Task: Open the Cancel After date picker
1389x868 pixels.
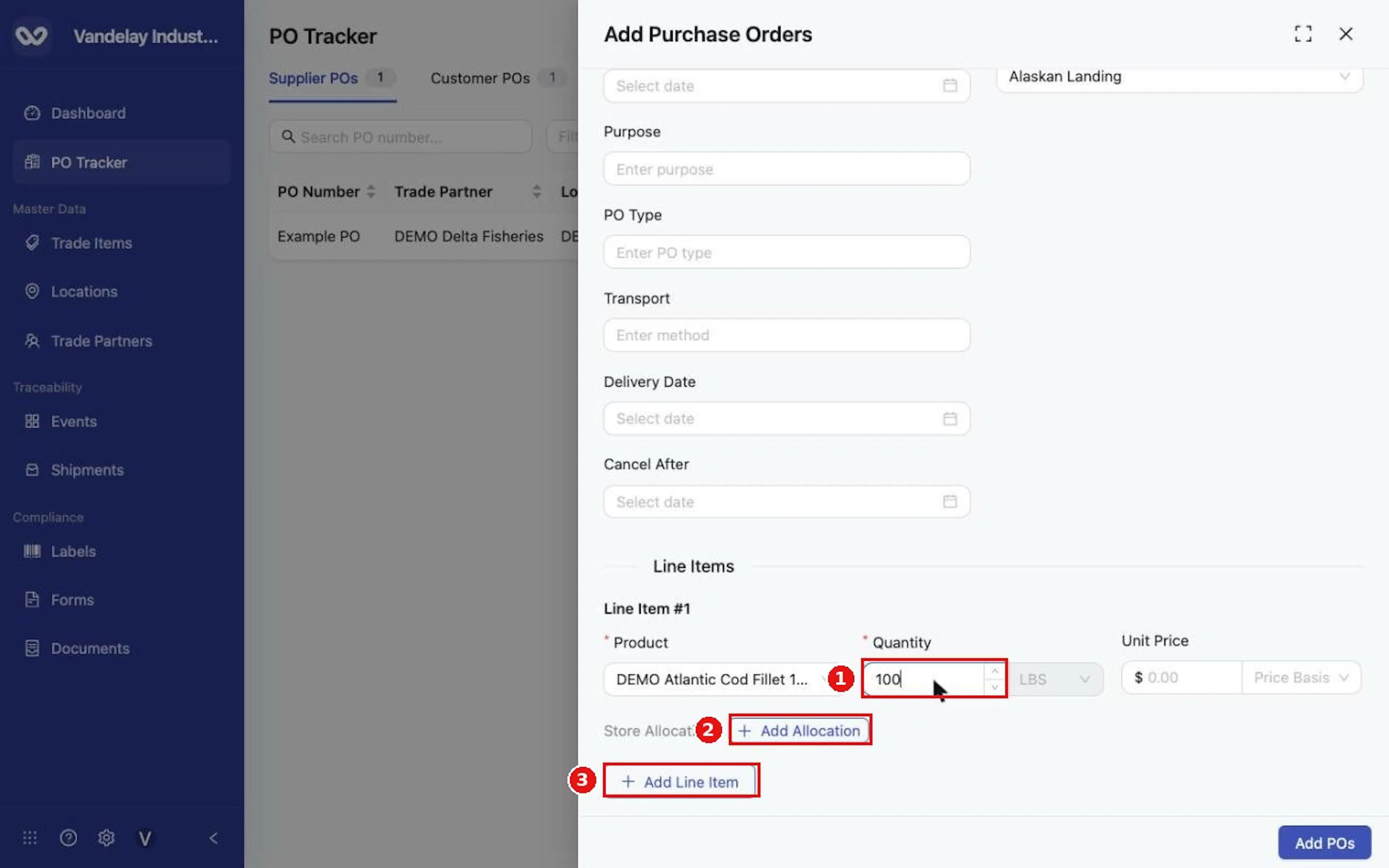Action: point(786,502)
